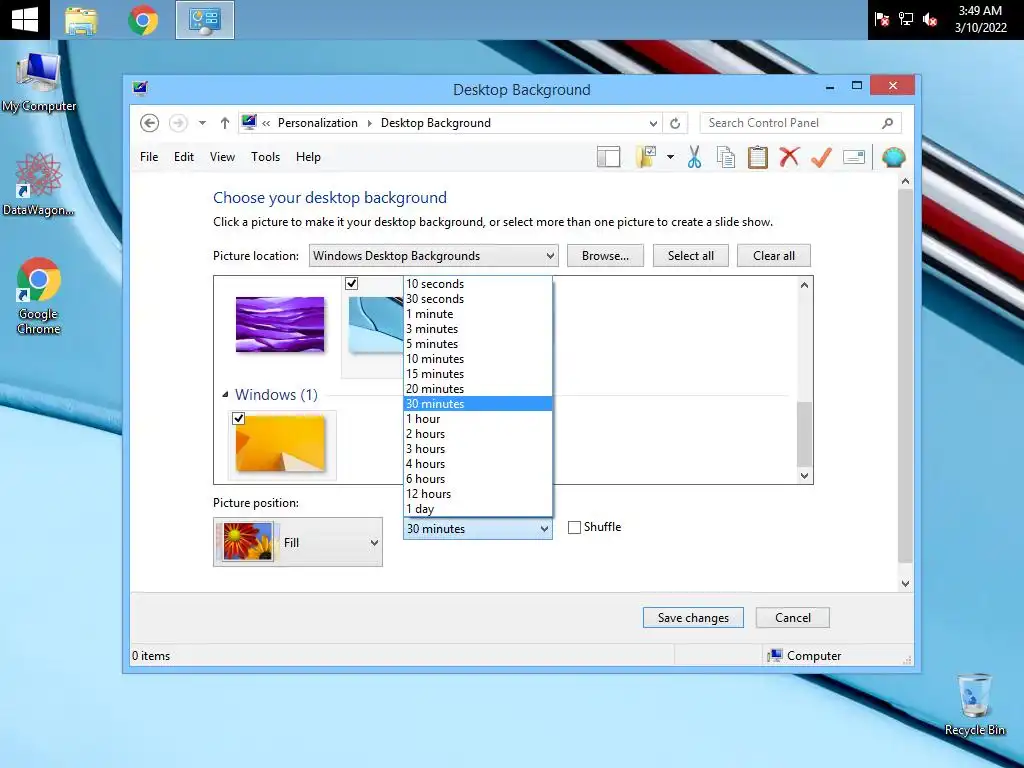Click the muted volume tray icon
Viewport: 1024px width, 768px height.
click(x=930, y=20)
